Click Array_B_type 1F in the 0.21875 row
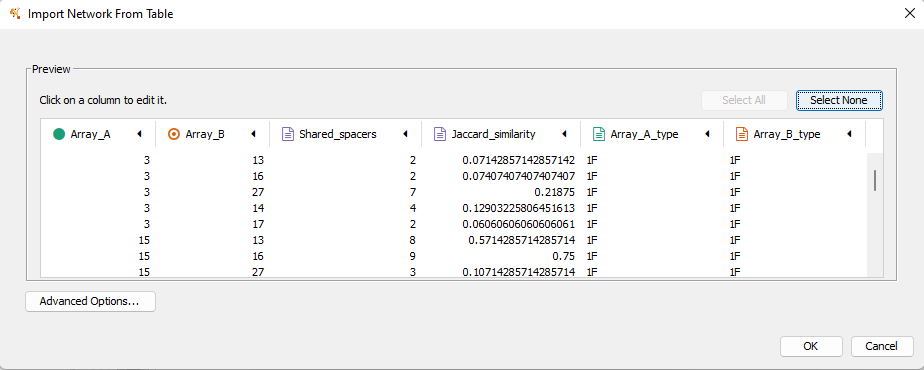 [x=735, y=192]
